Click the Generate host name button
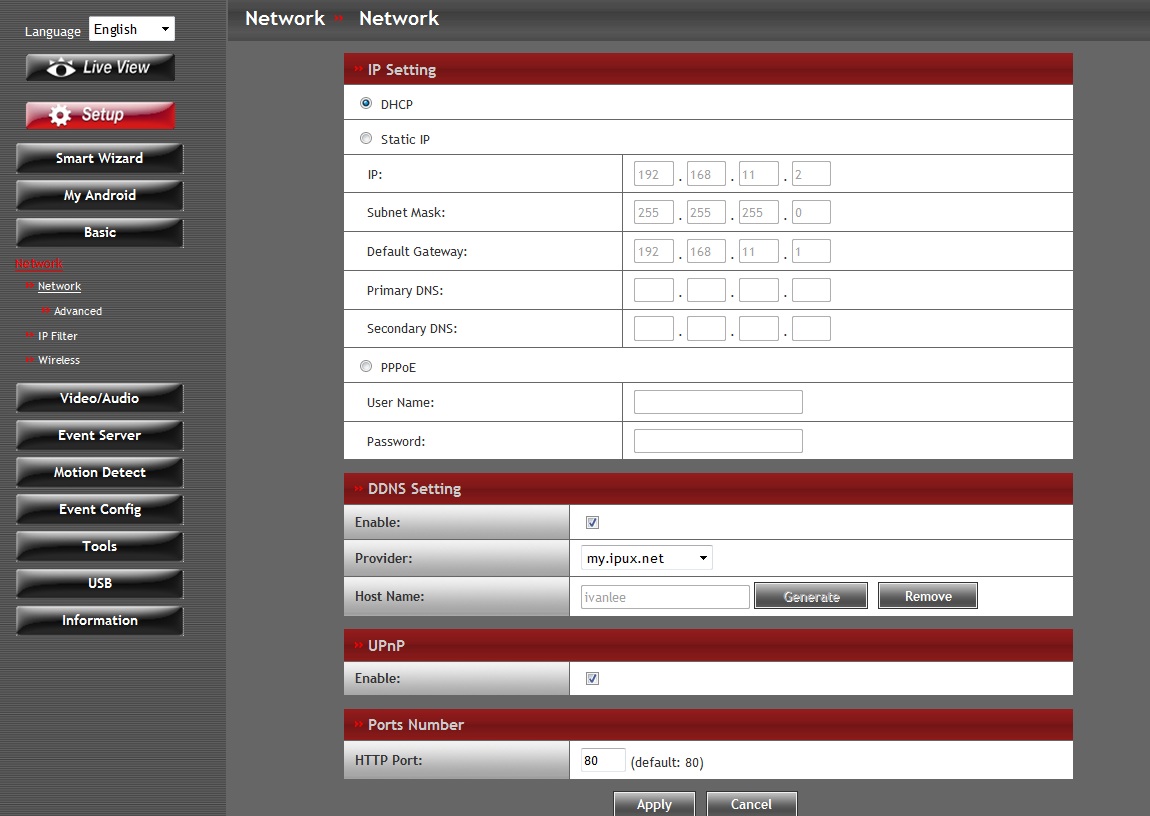This screenshot has height=816, width=1150. pyautogui.click(x=811, y=596)
